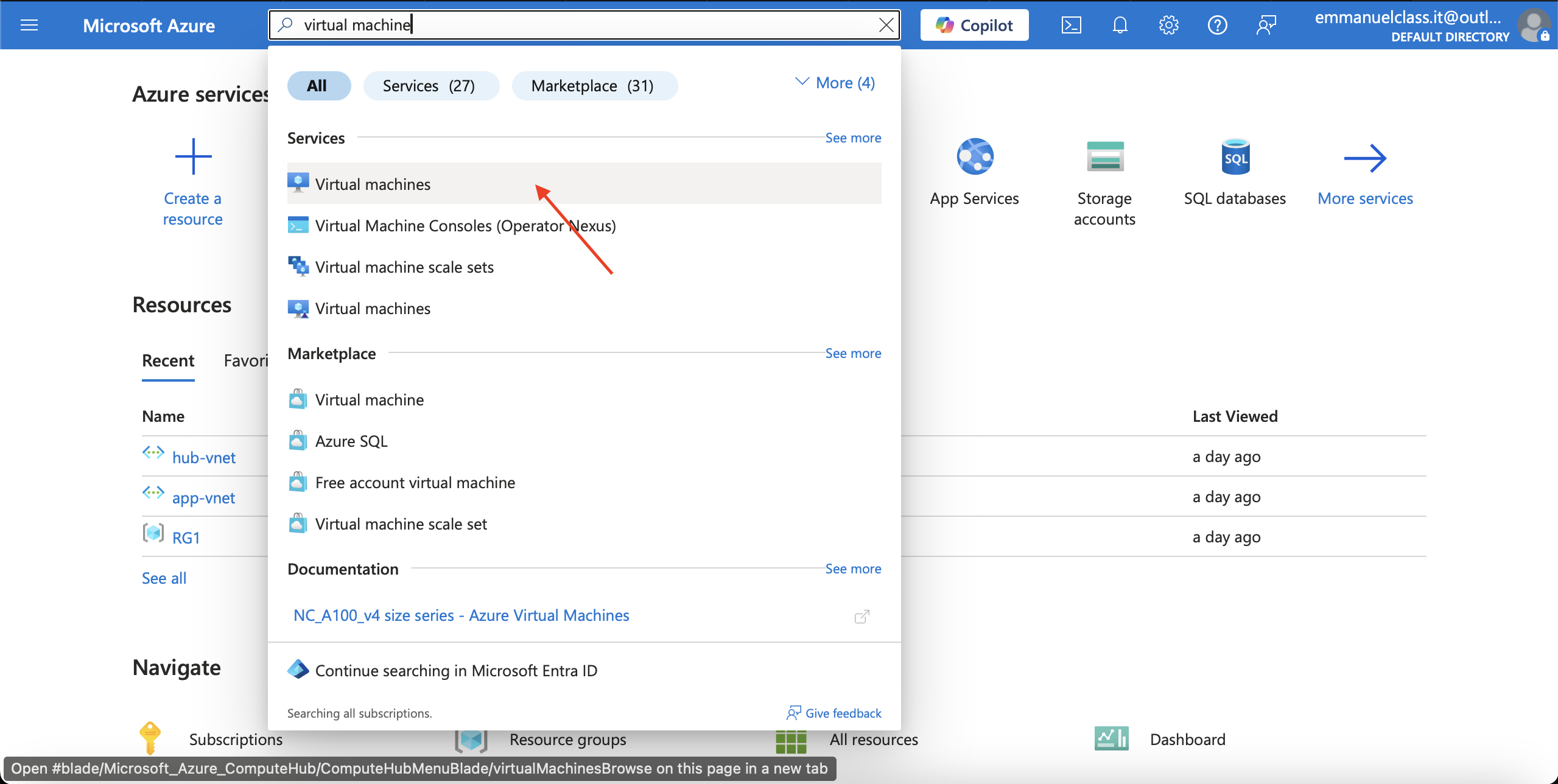Image resolution: width=1558 pixels, height=784 pixels.
Task: Open the Subscriptions key icon
Action: 150,738
